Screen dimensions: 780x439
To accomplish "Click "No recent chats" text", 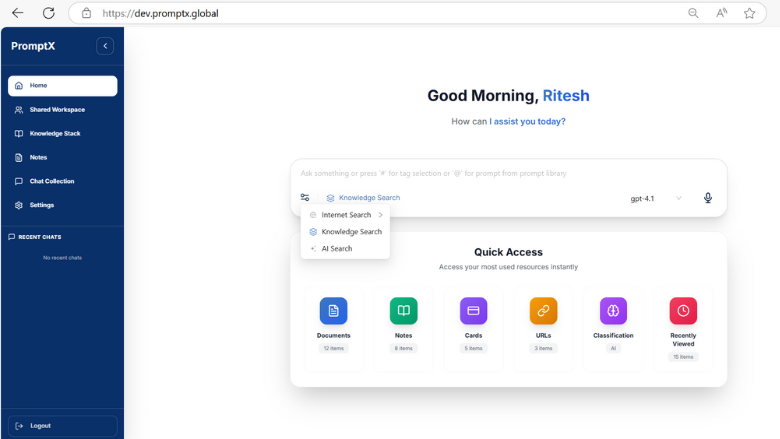I will coord(62,258).
